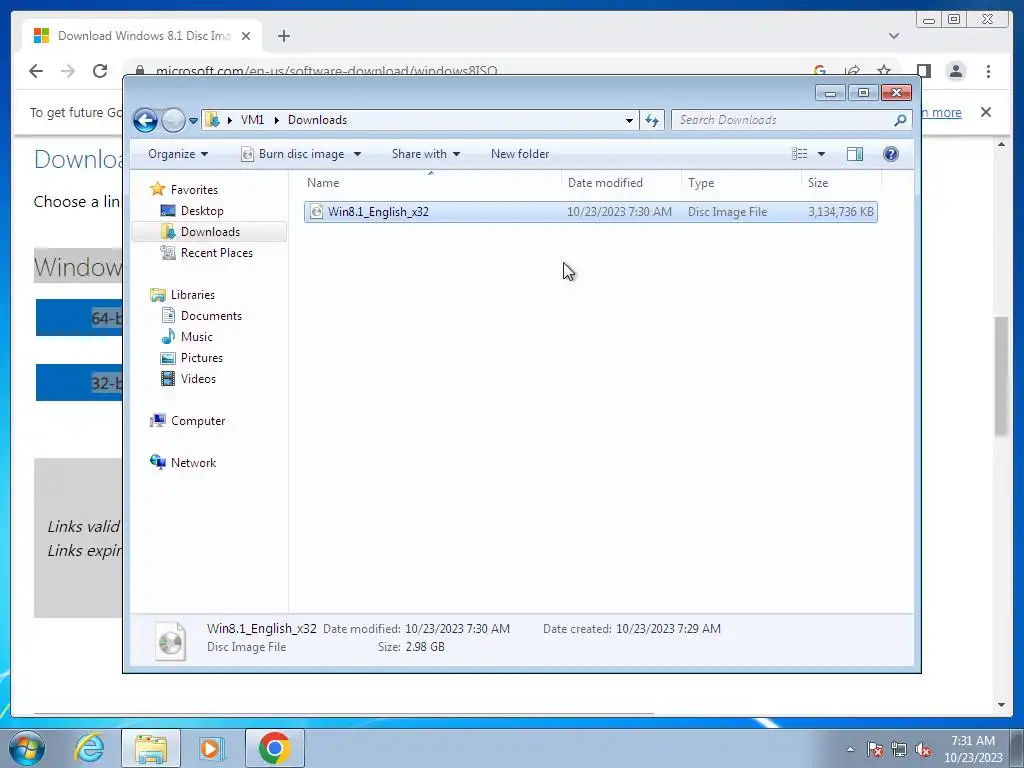The width and height of the screenshot is (1024, 768).
Task: Maximize the Explorer window
Action: coord(863,93)
